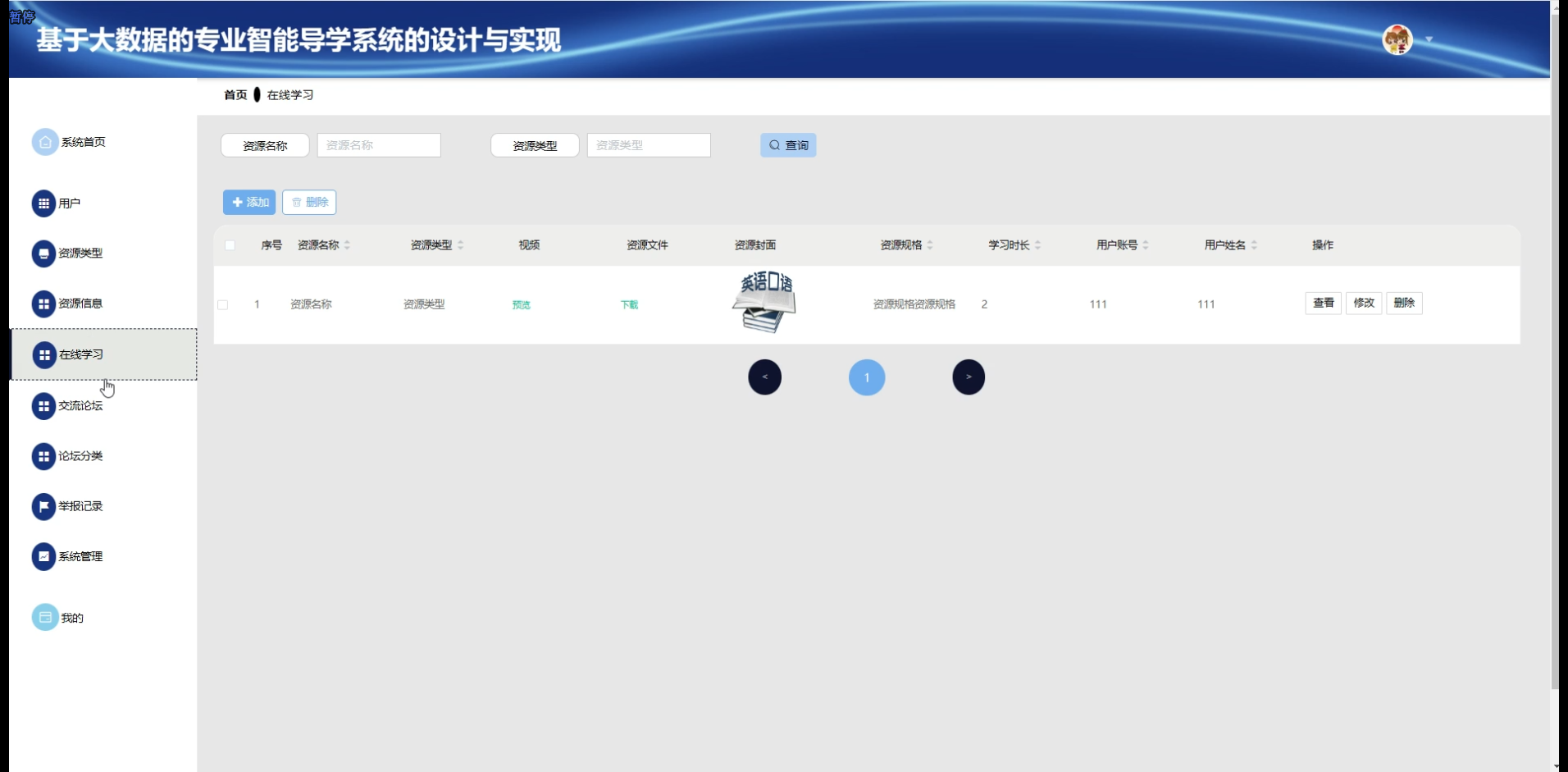Image resolution: width=1568 pixels, height=772 pixels.
Task: Open the user avatar dropdown menu
Action: click(x=1397, y=39)
